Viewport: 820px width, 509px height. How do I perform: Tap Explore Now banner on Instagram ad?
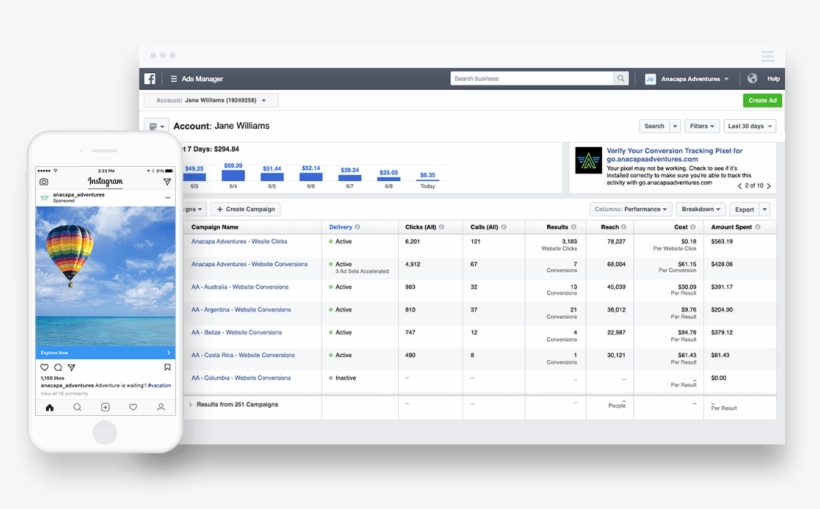(105, 353)
